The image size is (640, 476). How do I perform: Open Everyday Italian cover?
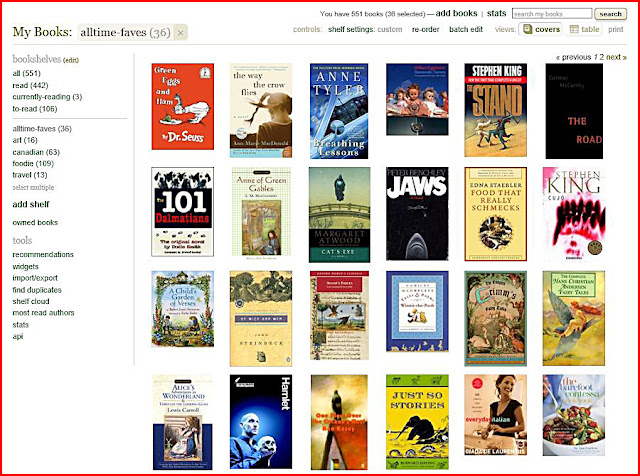[496, 415]
